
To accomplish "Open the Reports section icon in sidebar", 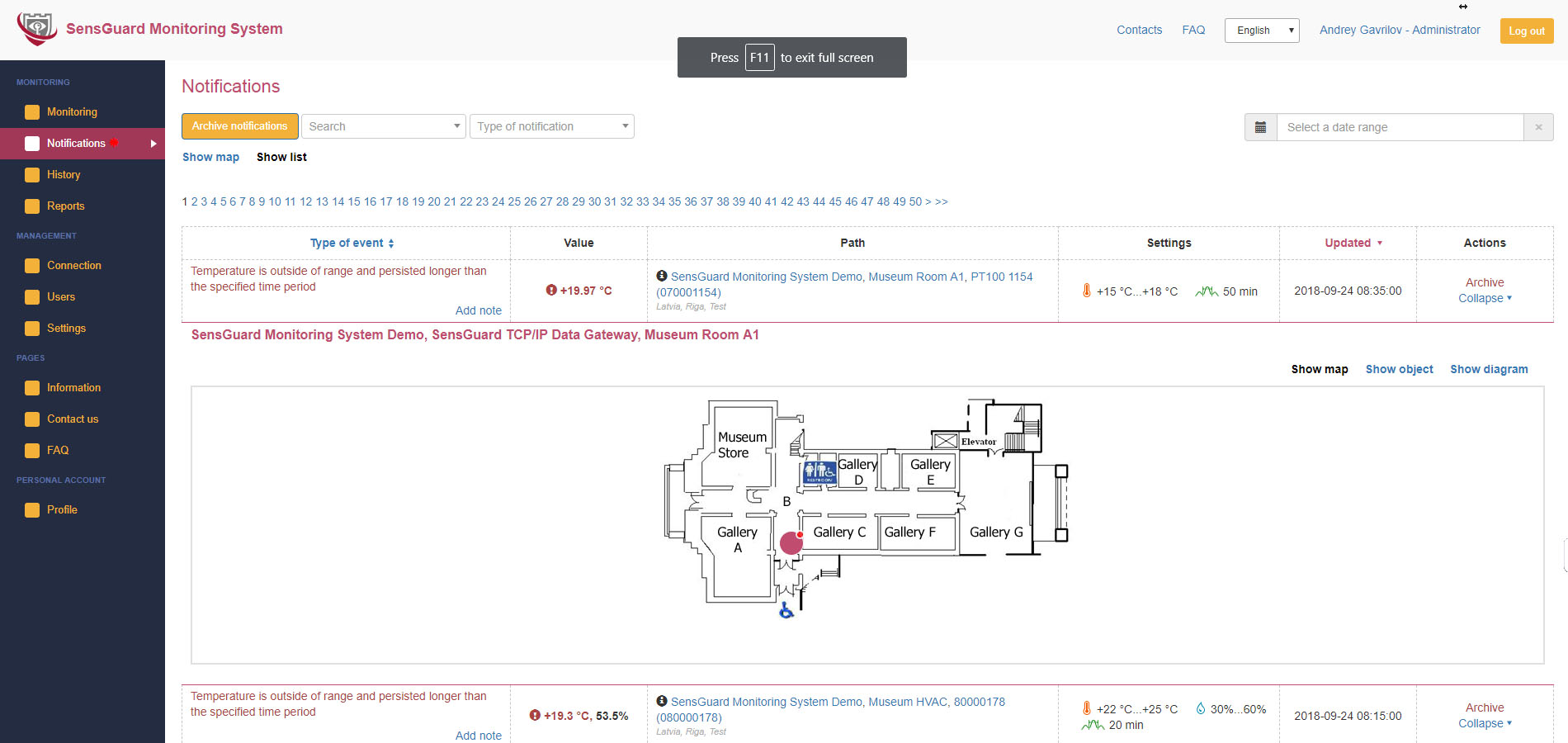I will pos(32,206).
